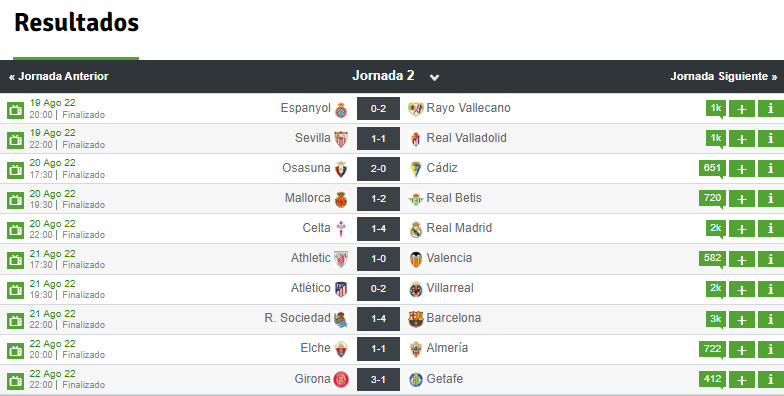Click the Barcelona club crest
784x396 pixels.
(x=416, y=319)
